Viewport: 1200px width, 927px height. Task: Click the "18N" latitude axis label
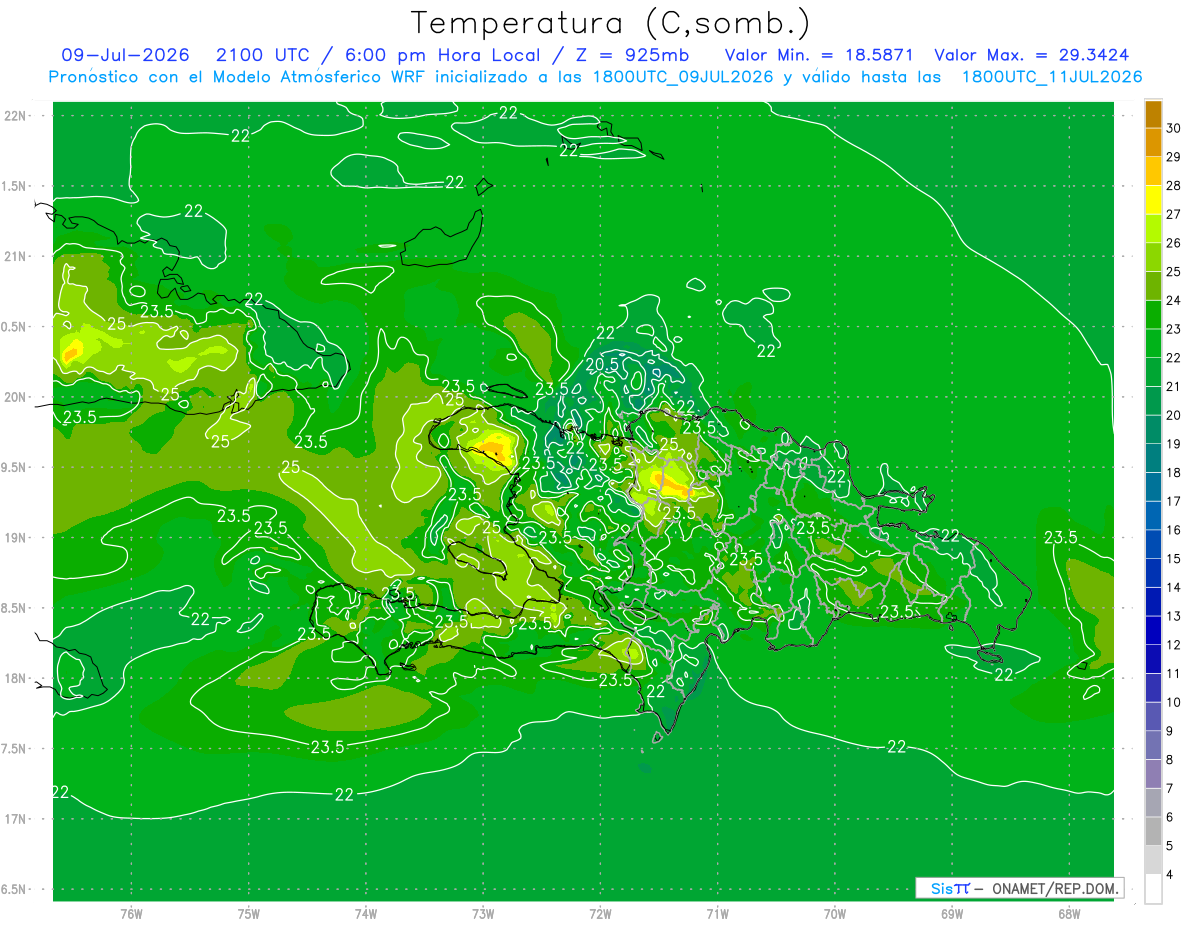pyautogui.click(x=17, y=678)
